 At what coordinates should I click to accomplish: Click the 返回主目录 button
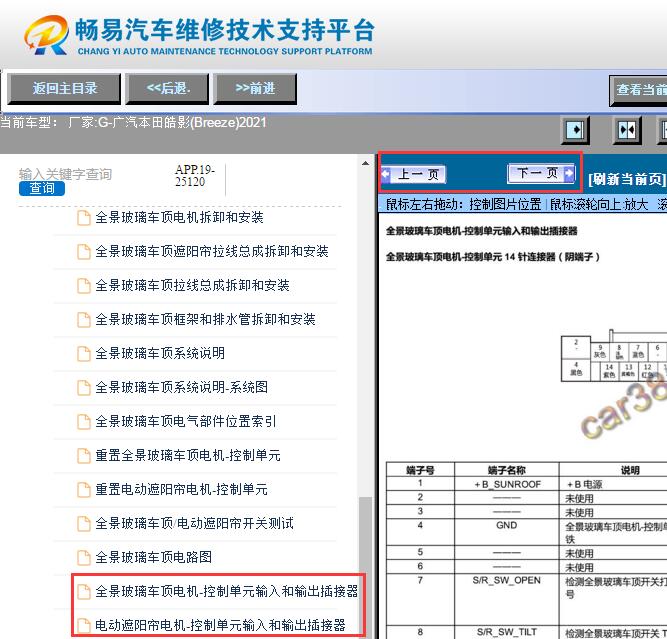tap(64, 88)
